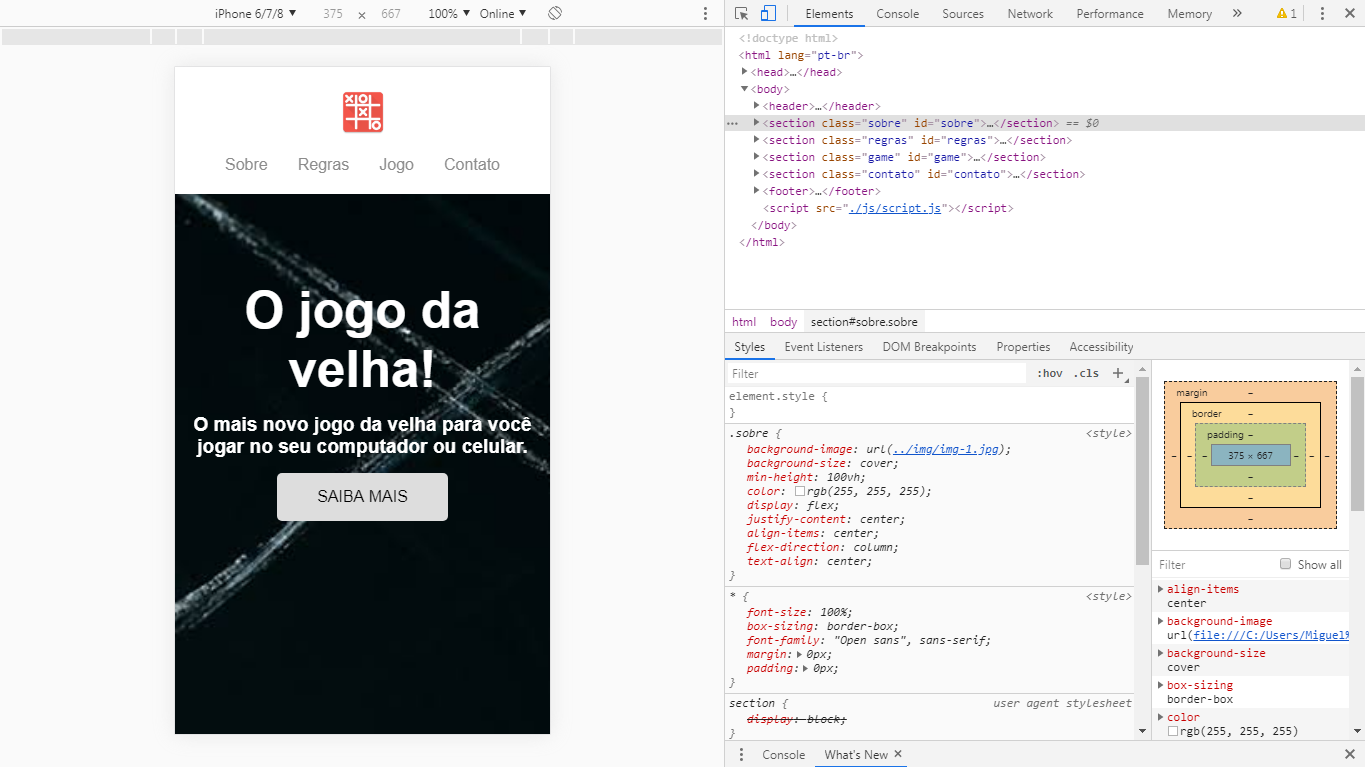Viewport: 1365px width, 767px height.
Task: Add a new style rule plus icon
Action: [1118, 373]
